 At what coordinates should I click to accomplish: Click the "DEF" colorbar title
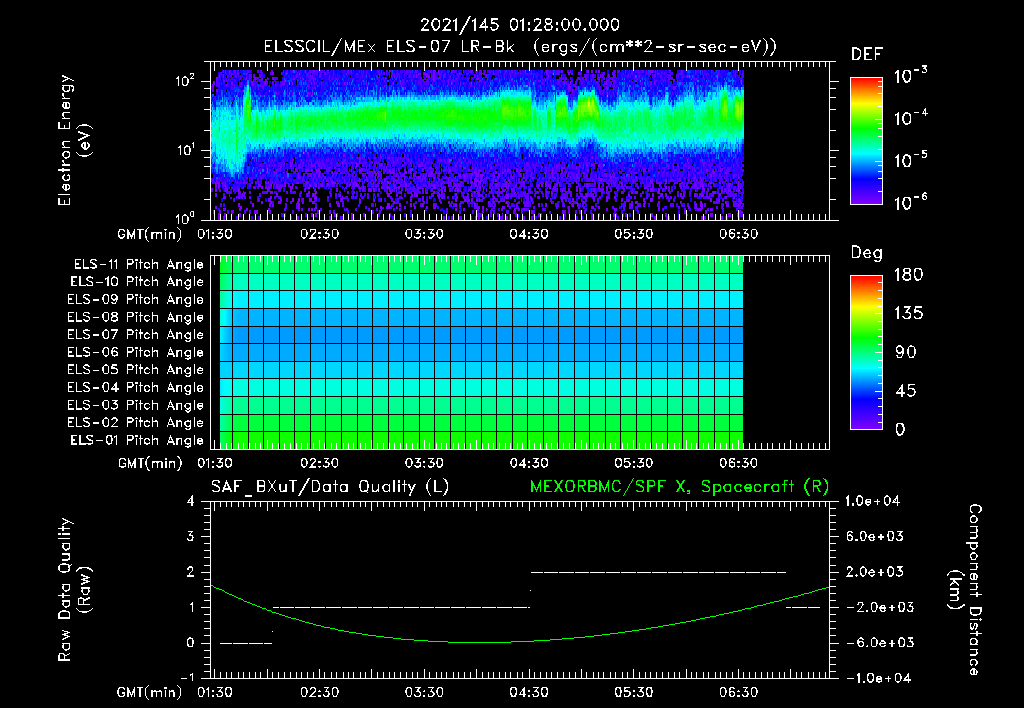pyautogui.click(x=867, y=55)
